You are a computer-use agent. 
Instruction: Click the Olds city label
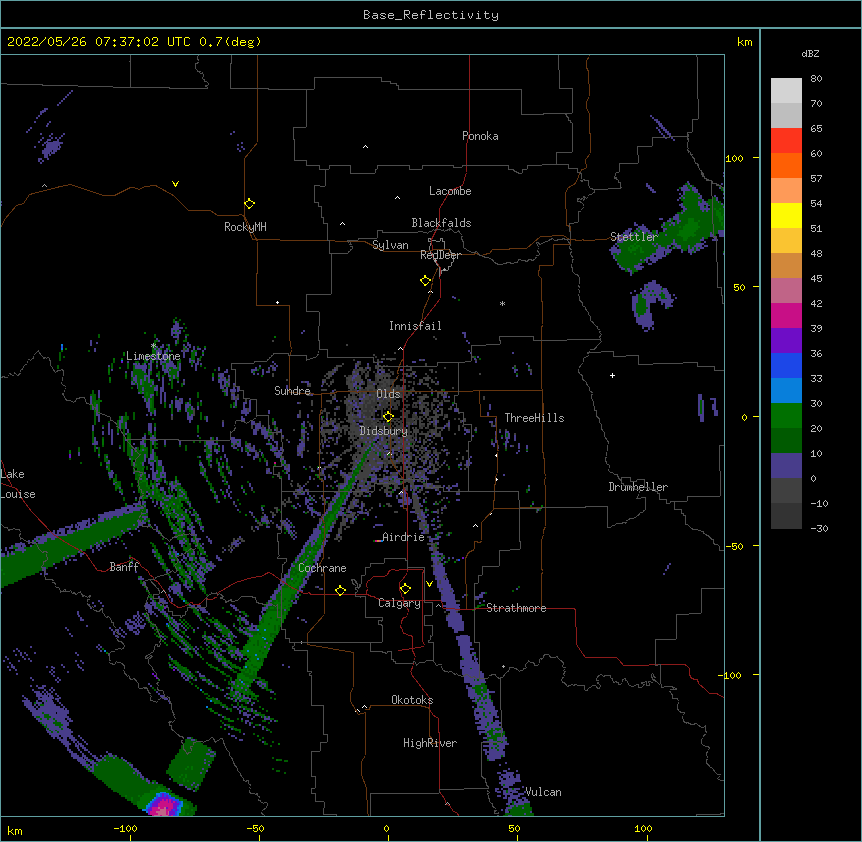[388, 394]
